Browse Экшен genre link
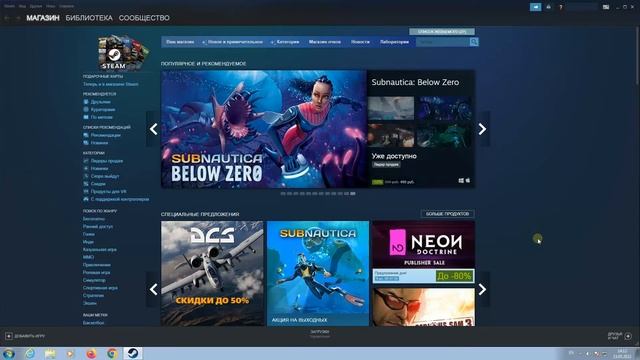Viewport: 640px width, 360px height. point(90,303)
